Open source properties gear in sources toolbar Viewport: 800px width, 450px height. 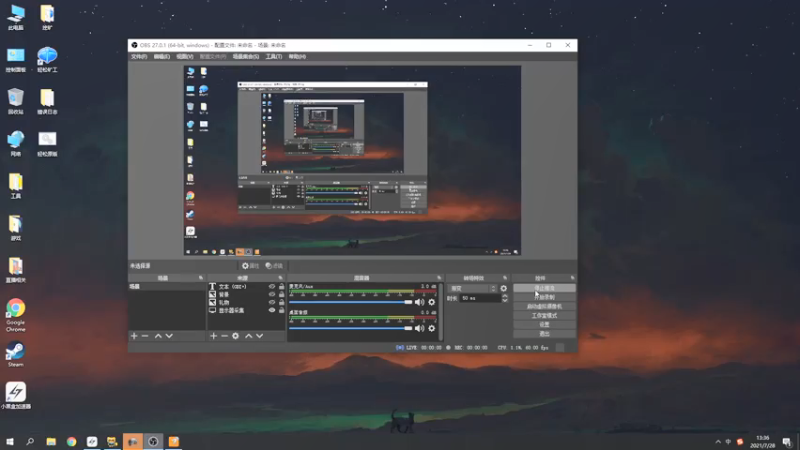(x=236, y=336)
